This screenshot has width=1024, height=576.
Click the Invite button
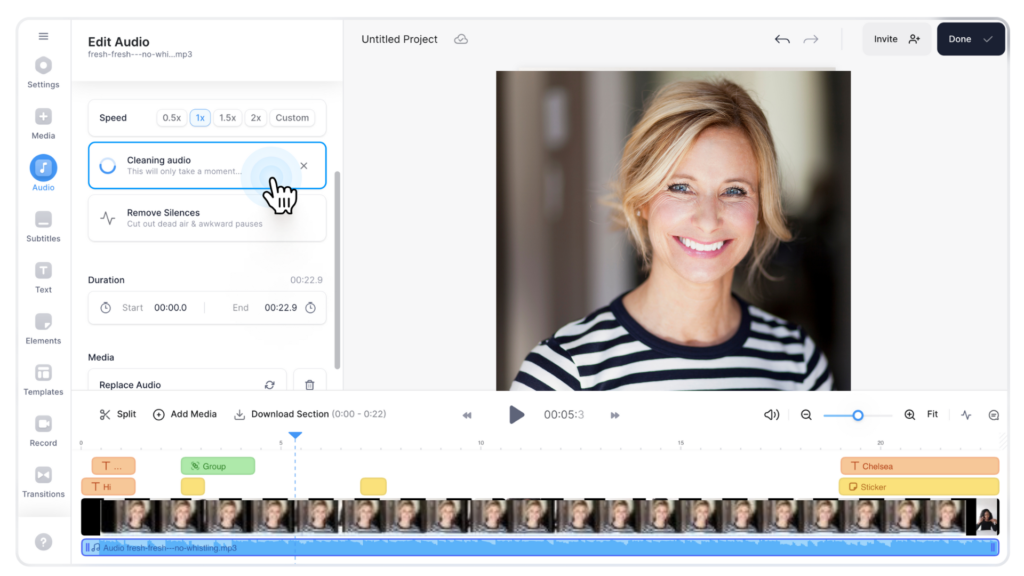coord(897,39)
